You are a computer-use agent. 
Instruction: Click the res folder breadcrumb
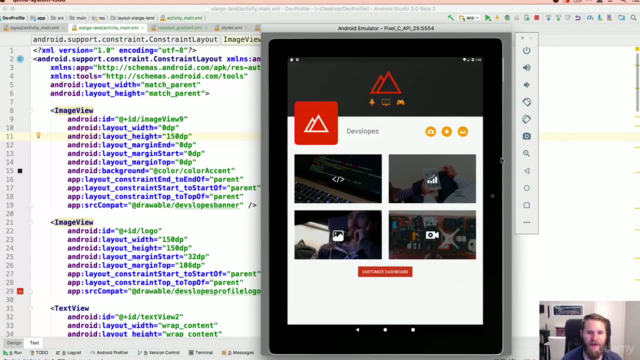point(98,18)
